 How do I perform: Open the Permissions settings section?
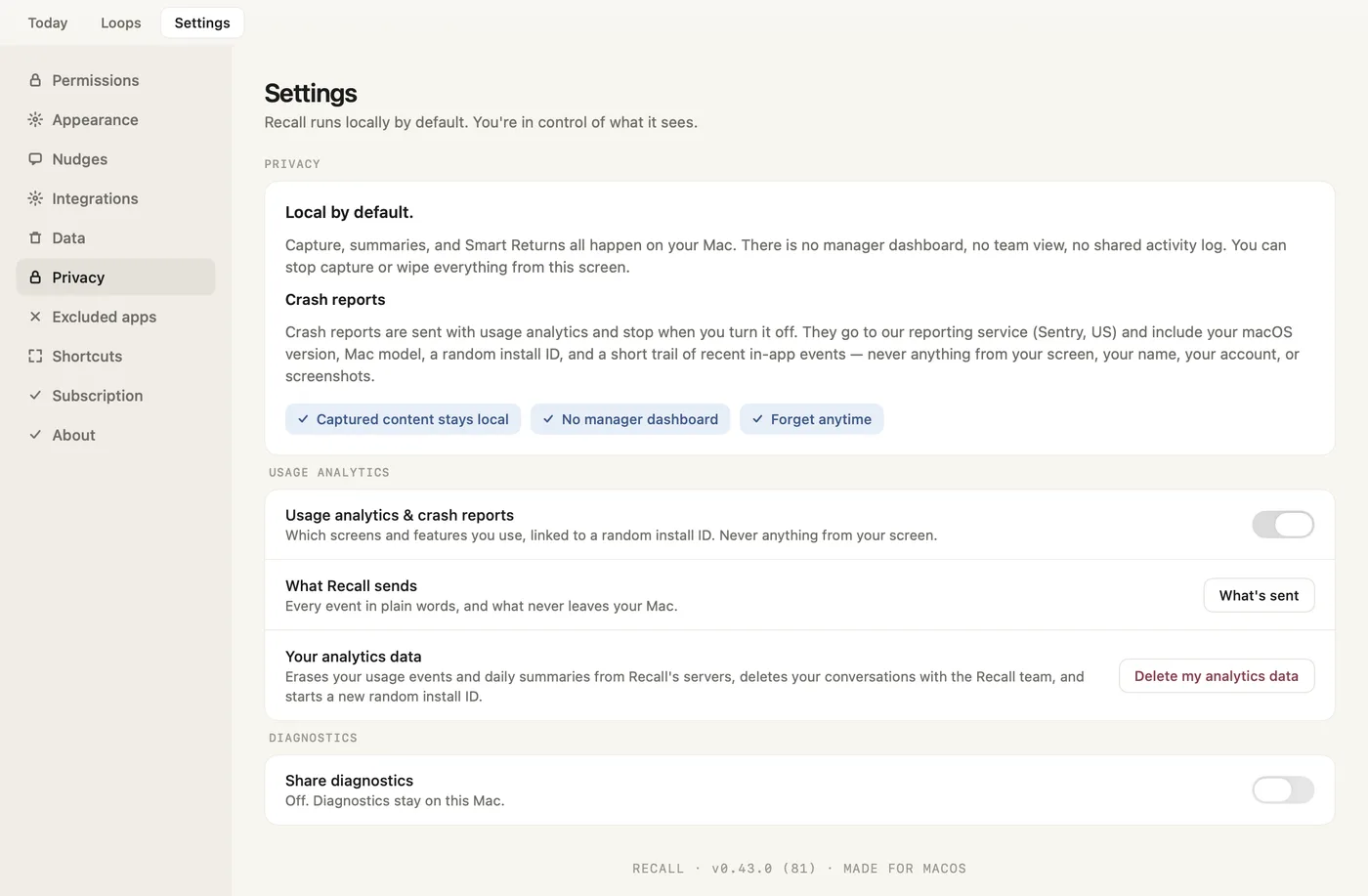(x=115, y=80)
